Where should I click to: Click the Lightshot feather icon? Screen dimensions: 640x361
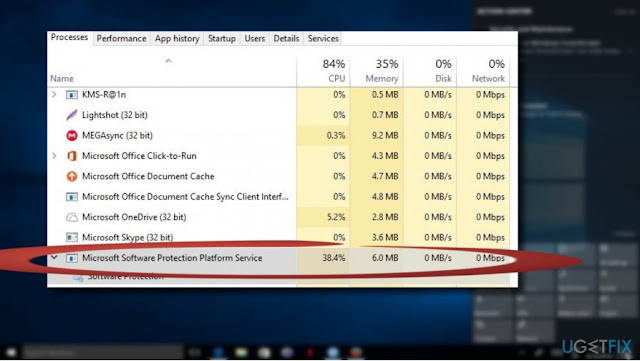click(x=72, y=115)
